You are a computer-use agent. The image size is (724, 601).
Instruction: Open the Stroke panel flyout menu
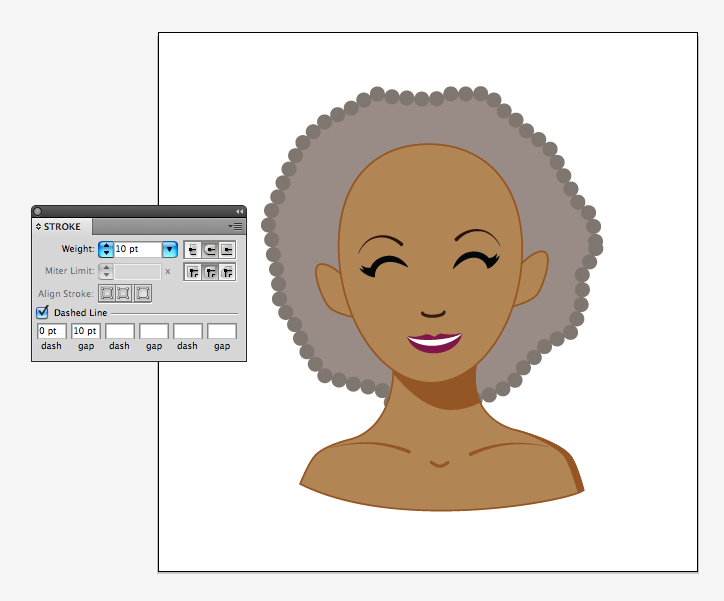coord(235,226)
